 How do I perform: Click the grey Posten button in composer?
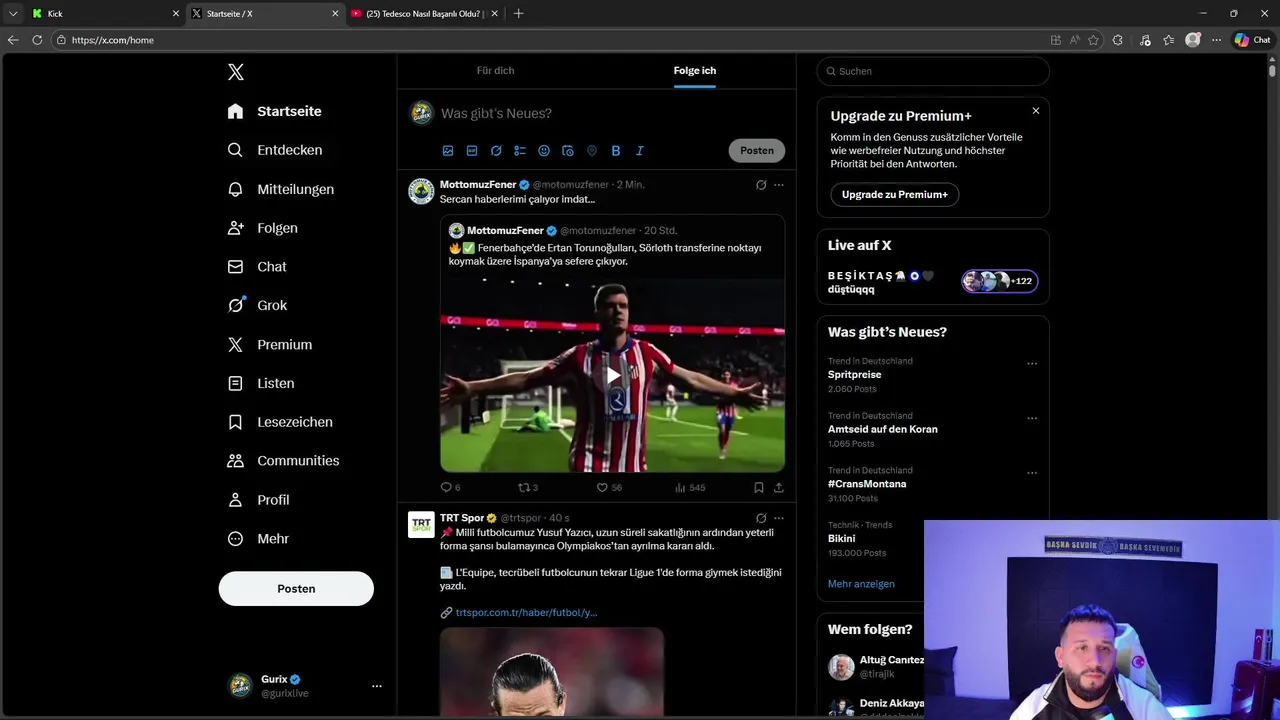click(757, 151)
